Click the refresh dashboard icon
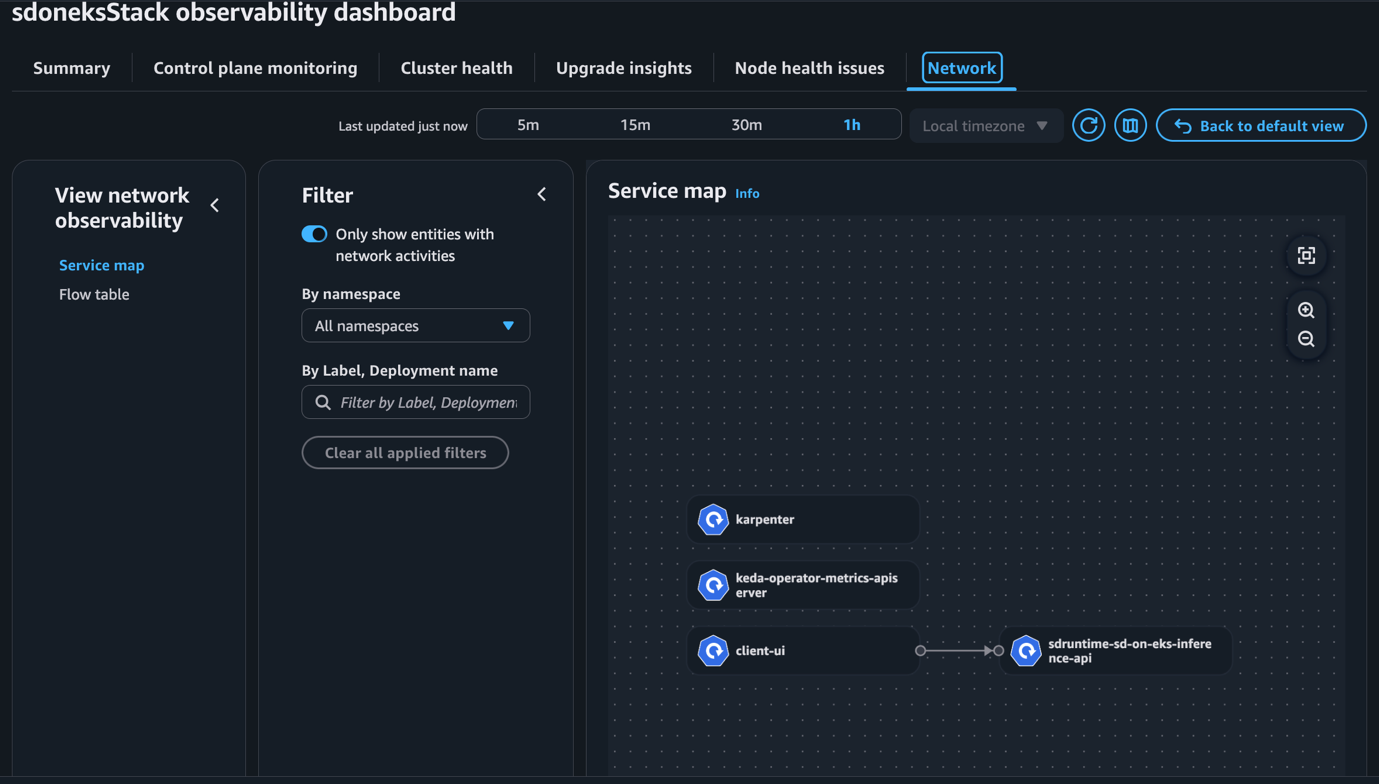Viewport: 1379px width, 784px height. [1088, 126]
